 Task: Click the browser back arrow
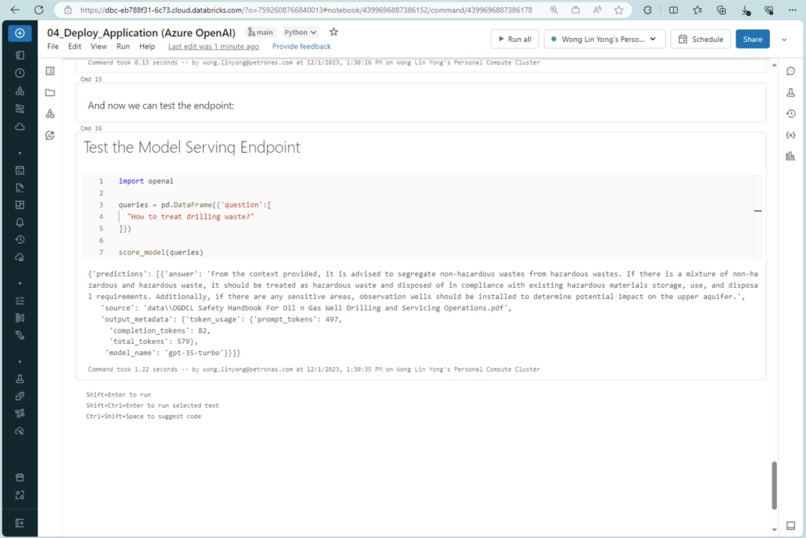pos(15,10)
